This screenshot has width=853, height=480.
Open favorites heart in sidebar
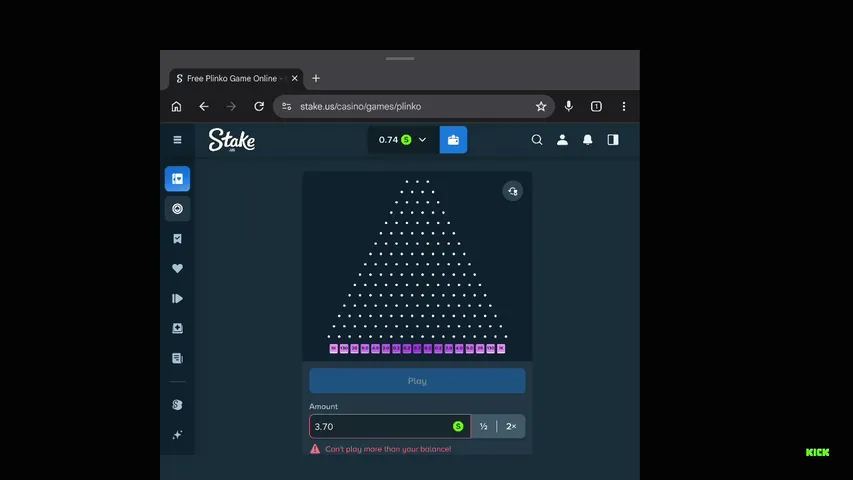click(x=177, y=268)
